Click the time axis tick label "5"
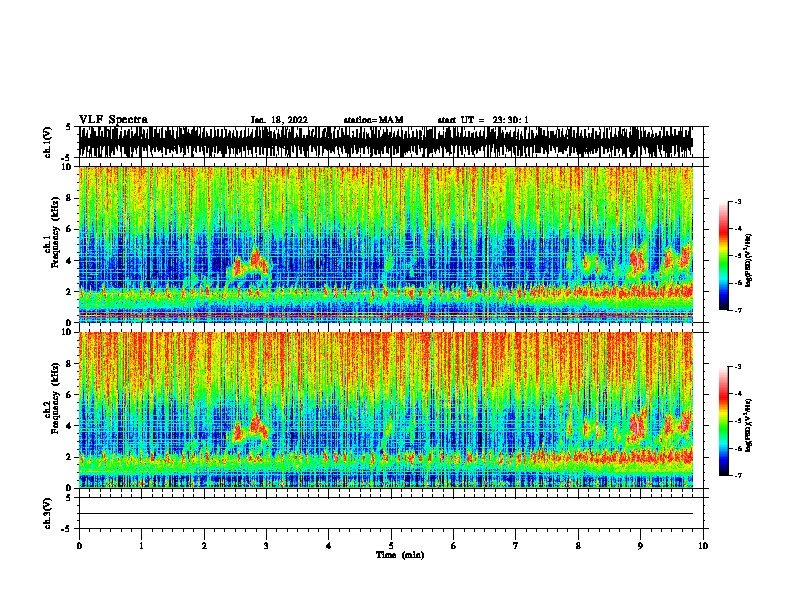This screenshot has height=612, width=792. [x=391, y=546]
